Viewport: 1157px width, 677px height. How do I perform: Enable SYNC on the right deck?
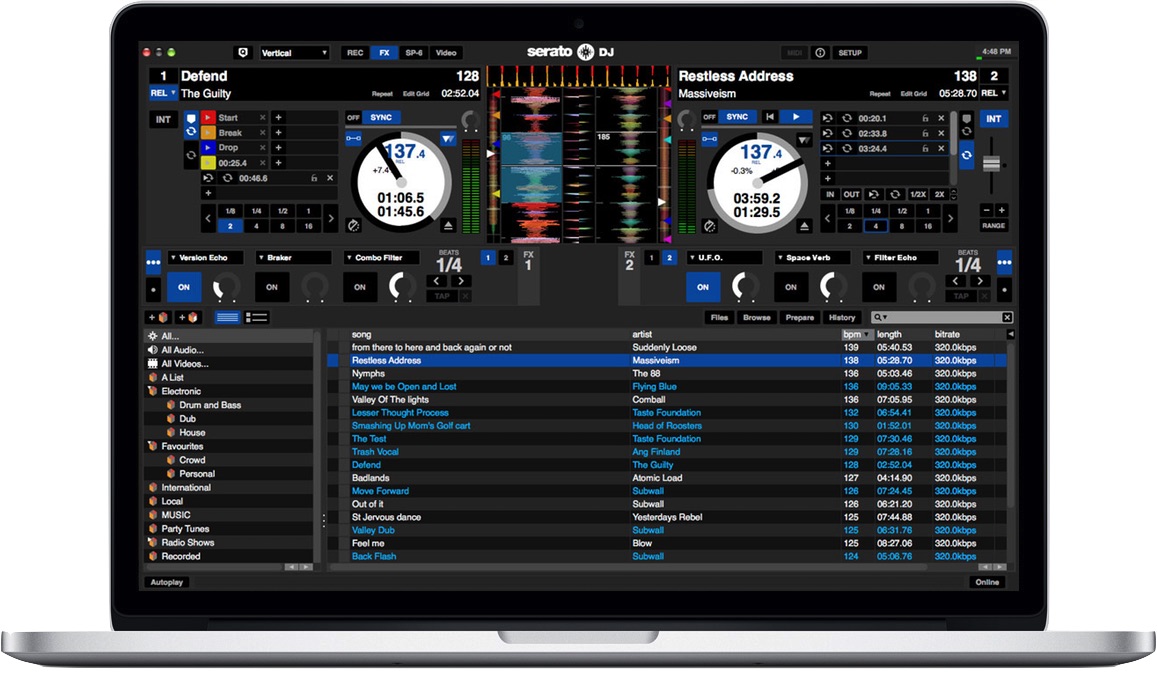click(x=736, y=117)
